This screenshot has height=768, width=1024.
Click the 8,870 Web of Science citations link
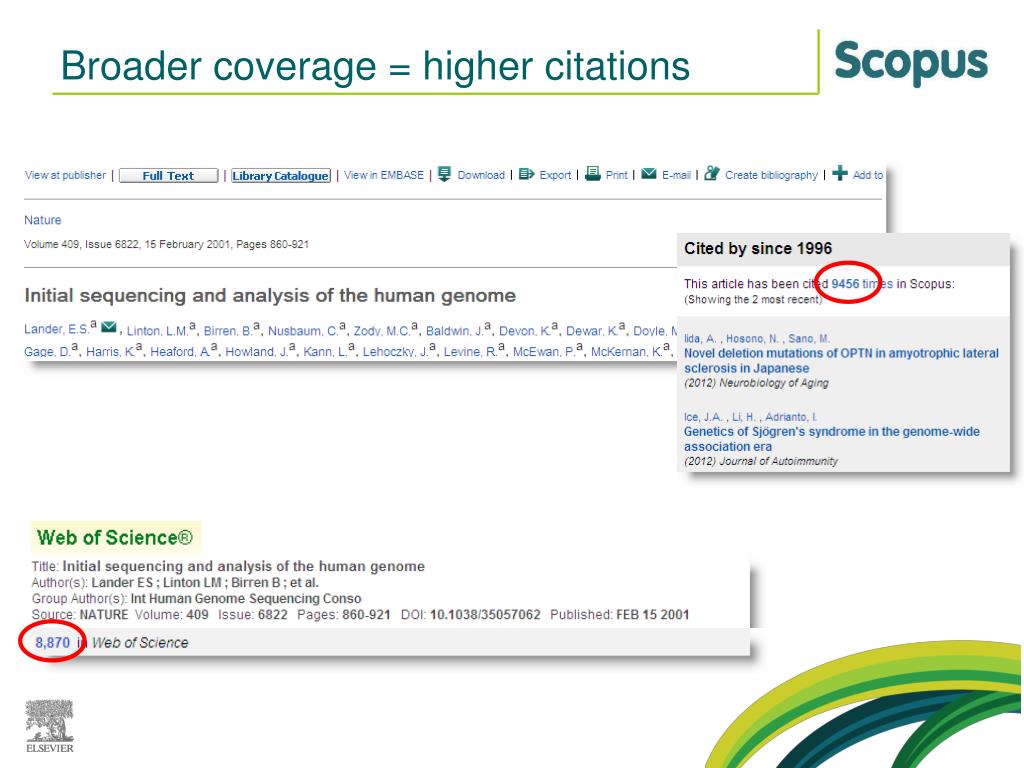click(52, 643)
